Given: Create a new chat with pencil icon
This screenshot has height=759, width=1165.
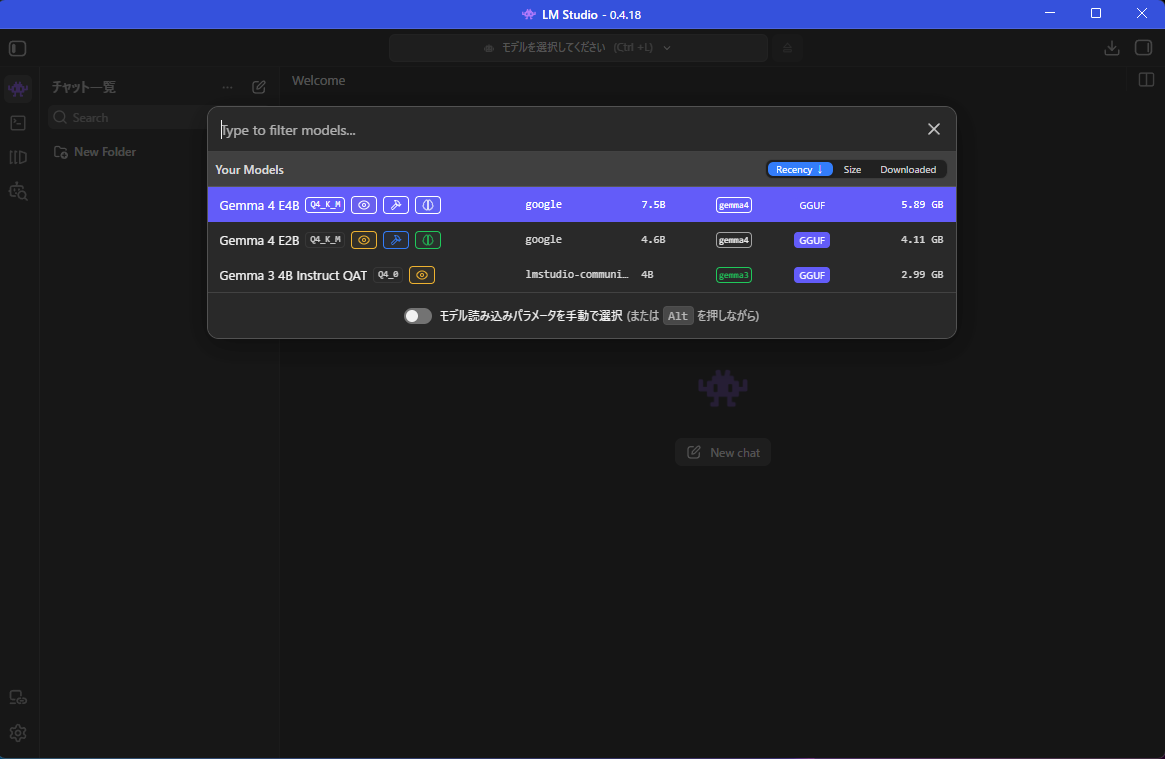Looking at the screenshot, I should click(259, 88).
